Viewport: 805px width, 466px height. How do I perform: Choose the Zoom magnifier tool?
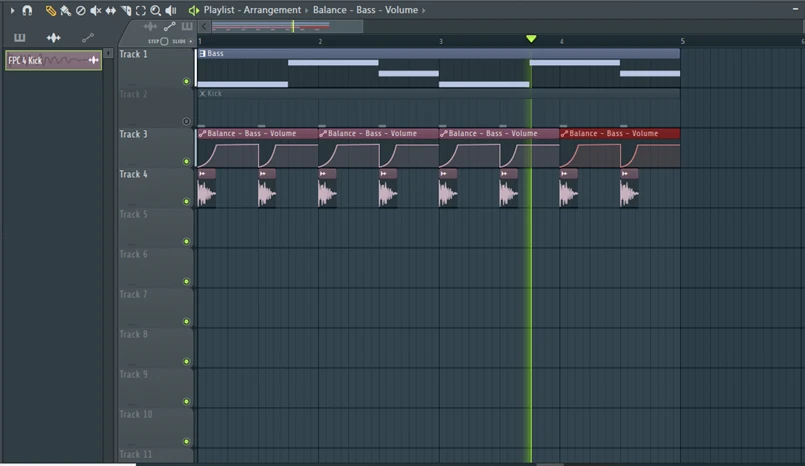point(155,10)
